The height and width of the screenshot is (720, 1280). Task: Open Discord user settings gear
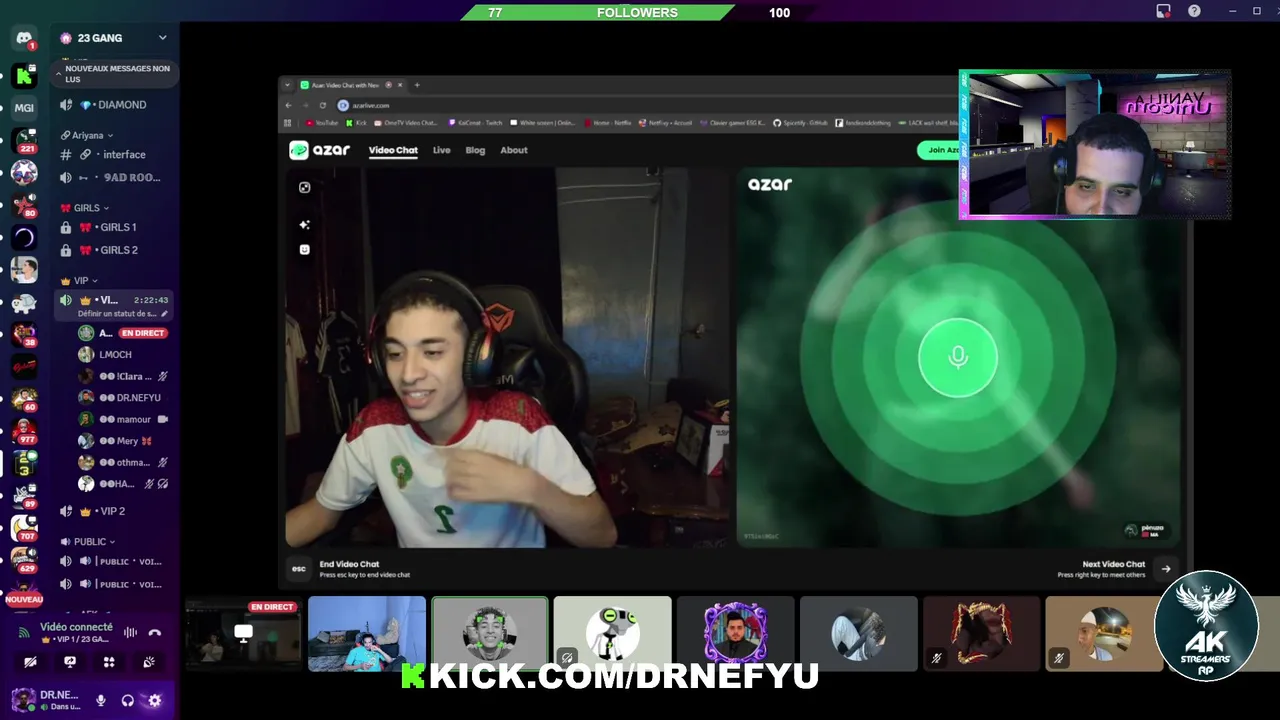(154, 700)
